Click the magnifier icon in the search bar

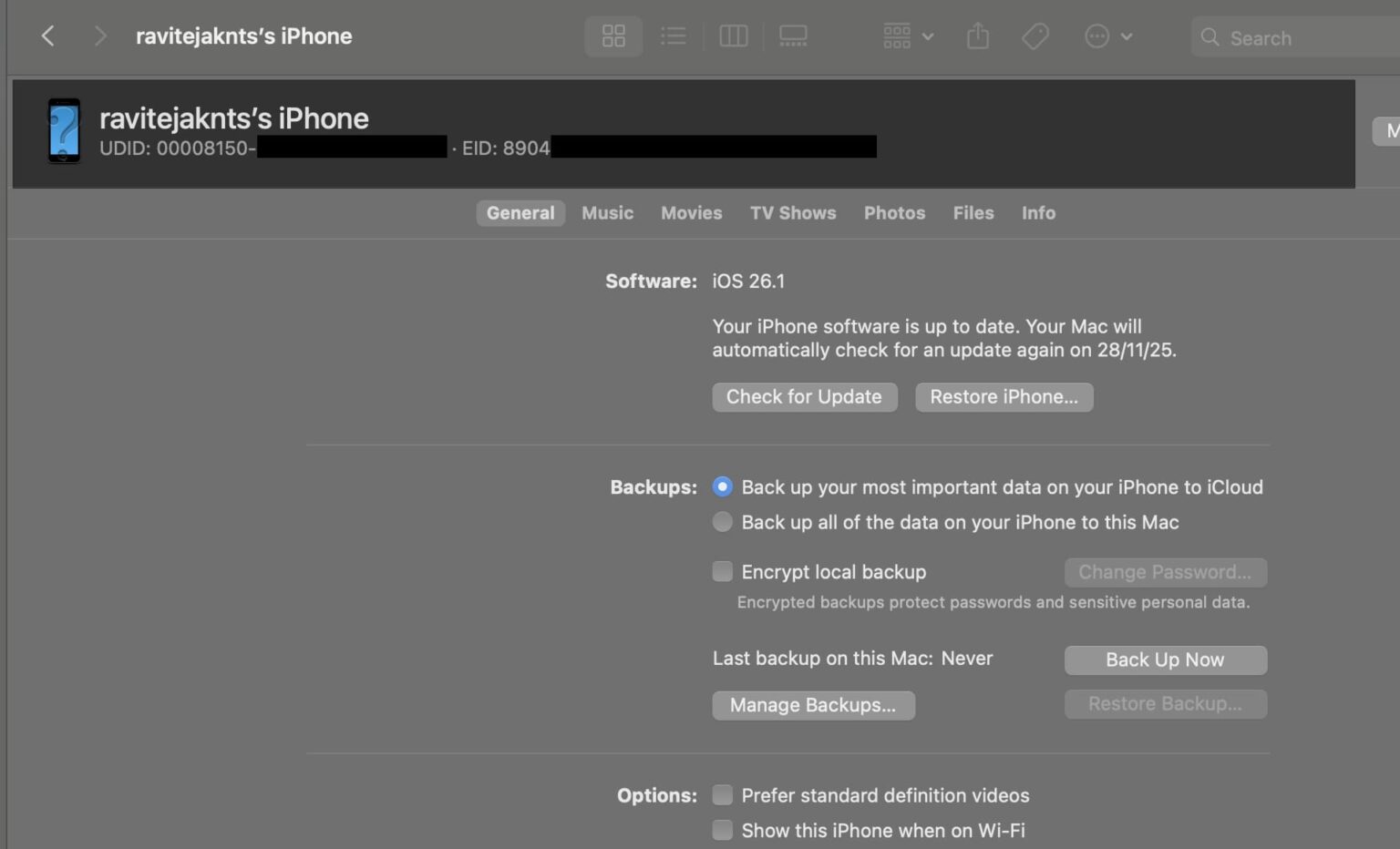click(x=1210, y=38)
